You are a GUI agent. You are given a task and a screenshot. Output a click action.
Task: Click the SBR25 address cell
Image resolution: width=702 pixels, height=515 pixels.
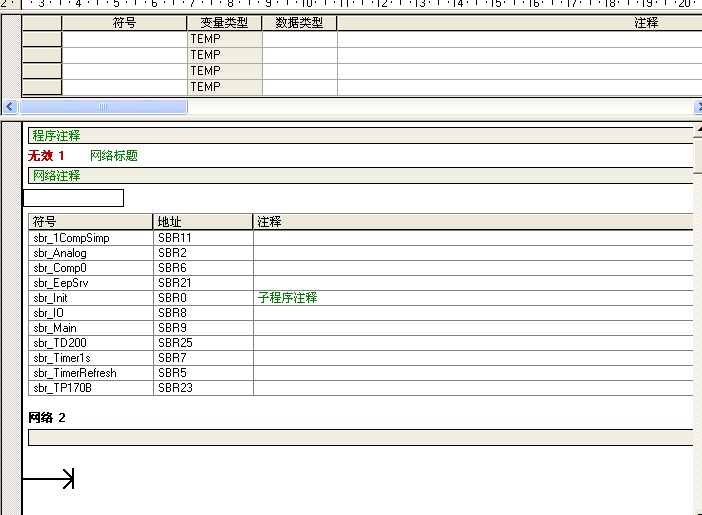click(203, 343)
